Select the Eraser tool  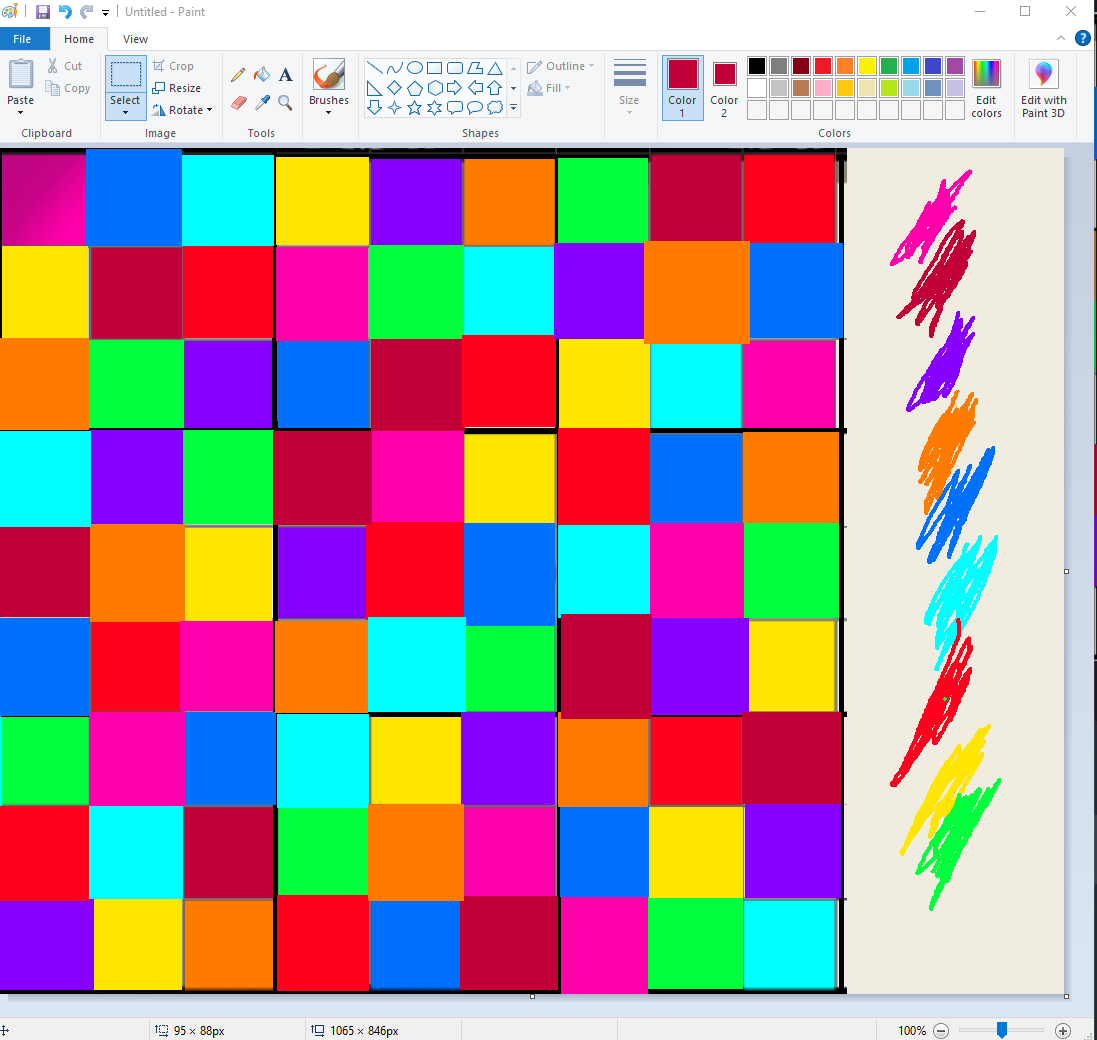point(238,103)
